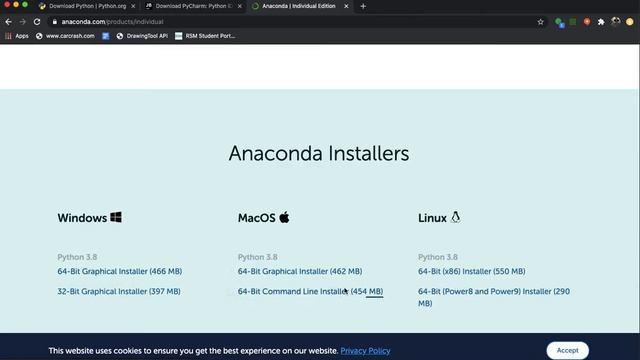Download Linux Power8 and Power9 Installer

coord(494,297)
